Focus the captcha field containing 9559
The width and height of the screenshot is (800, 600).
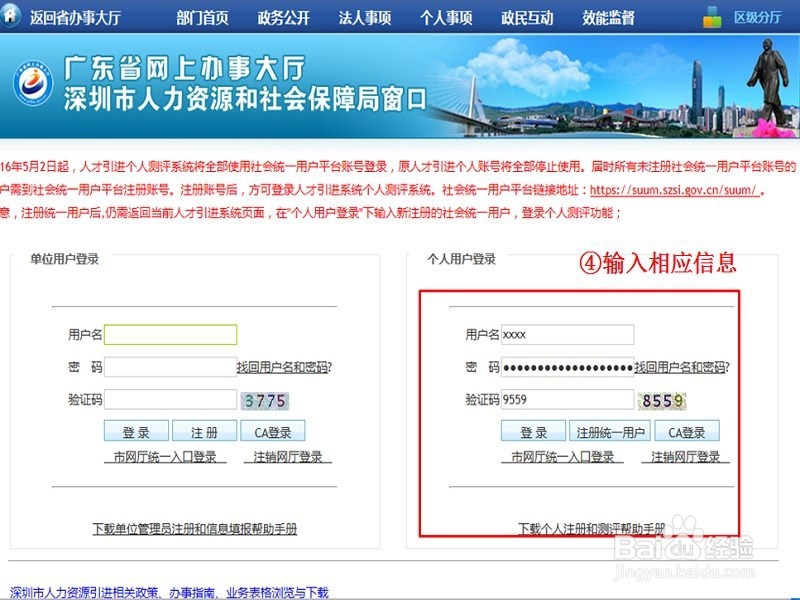[x=567, y=399]
